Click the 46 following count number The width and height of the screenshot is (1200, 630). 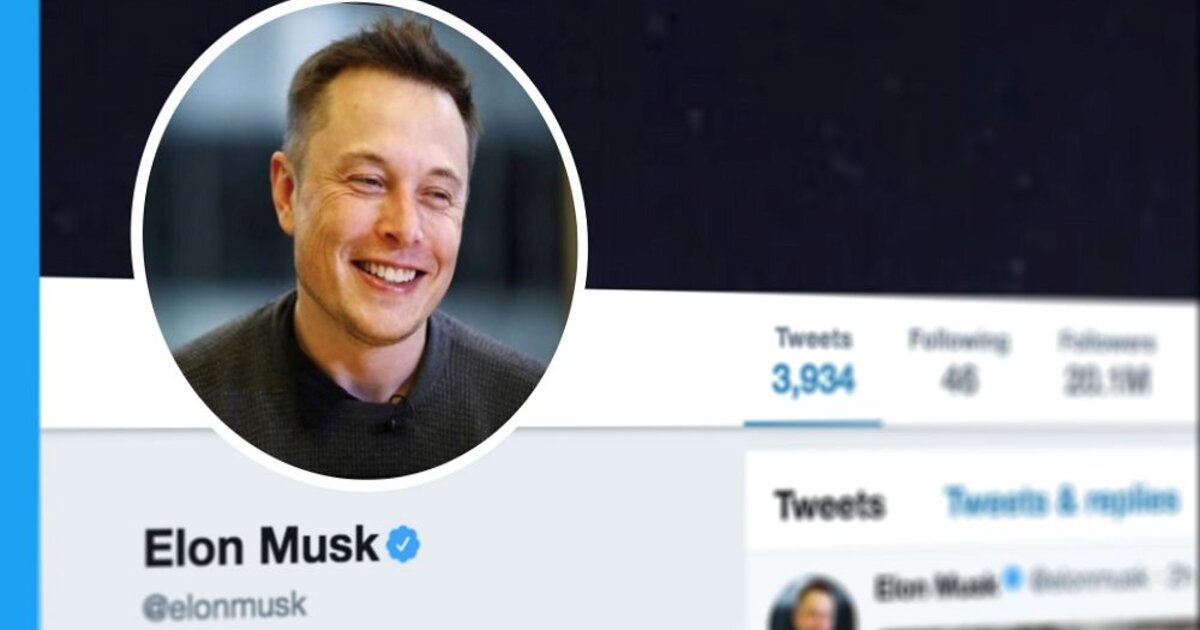[x=958, y=381]
